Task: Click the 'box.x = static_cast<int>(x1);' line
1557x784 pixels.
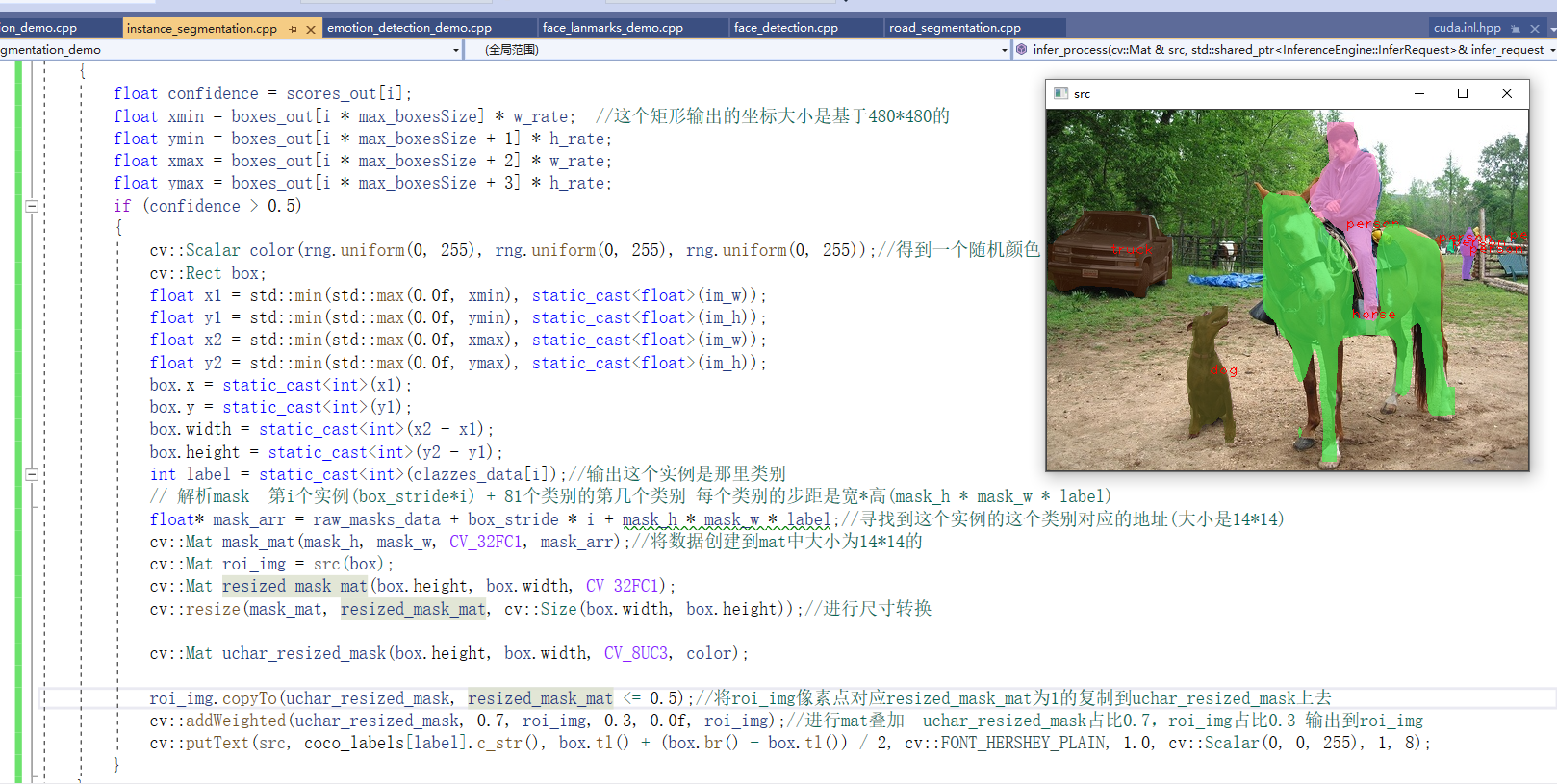Action: (x=281, y=385)
